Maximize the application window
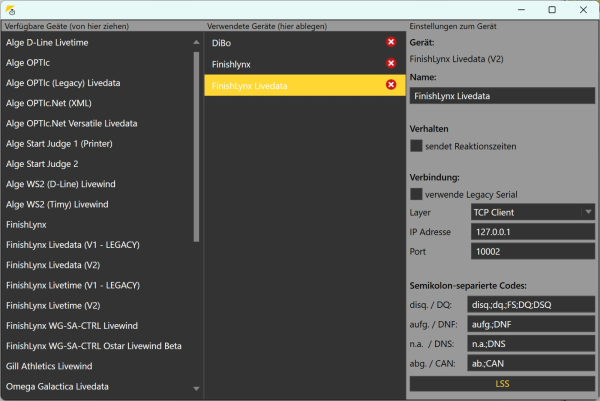The width and height of the screenshot is (600, 401). [x=552, y=10]
